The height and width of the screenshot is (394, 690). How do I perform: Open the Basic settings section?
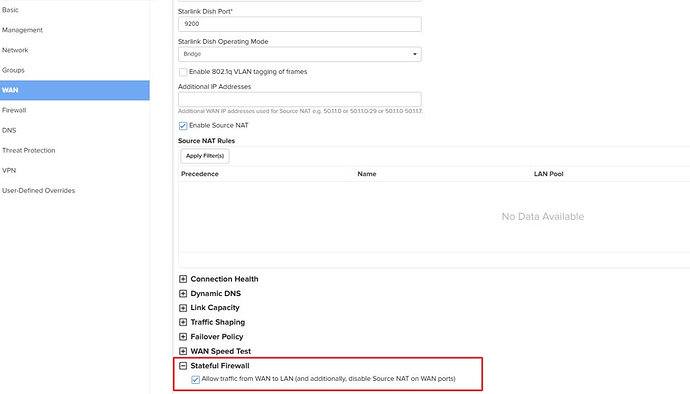point(10,10)
